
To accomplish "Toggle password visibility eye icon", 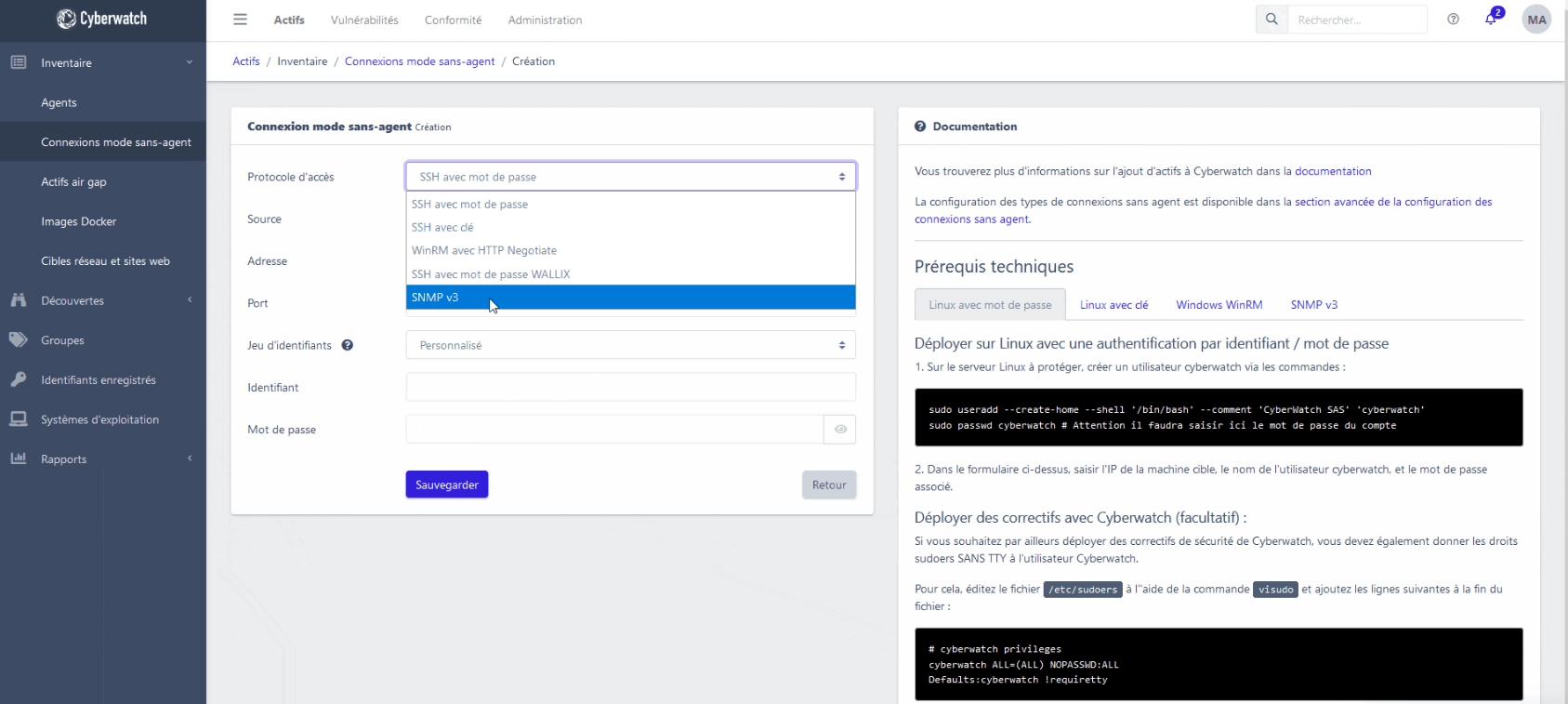I will 840,430.
